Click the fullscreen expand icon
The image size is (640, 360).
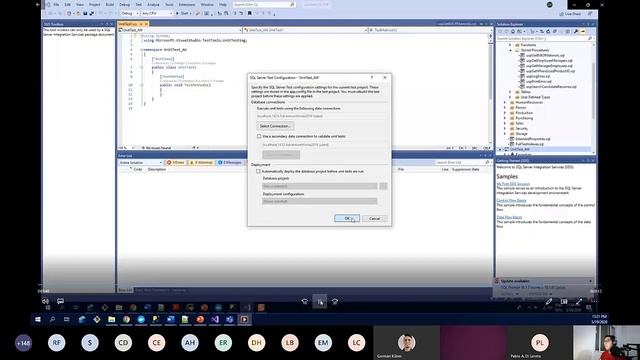pyautogui.click(x=579, y=302)
